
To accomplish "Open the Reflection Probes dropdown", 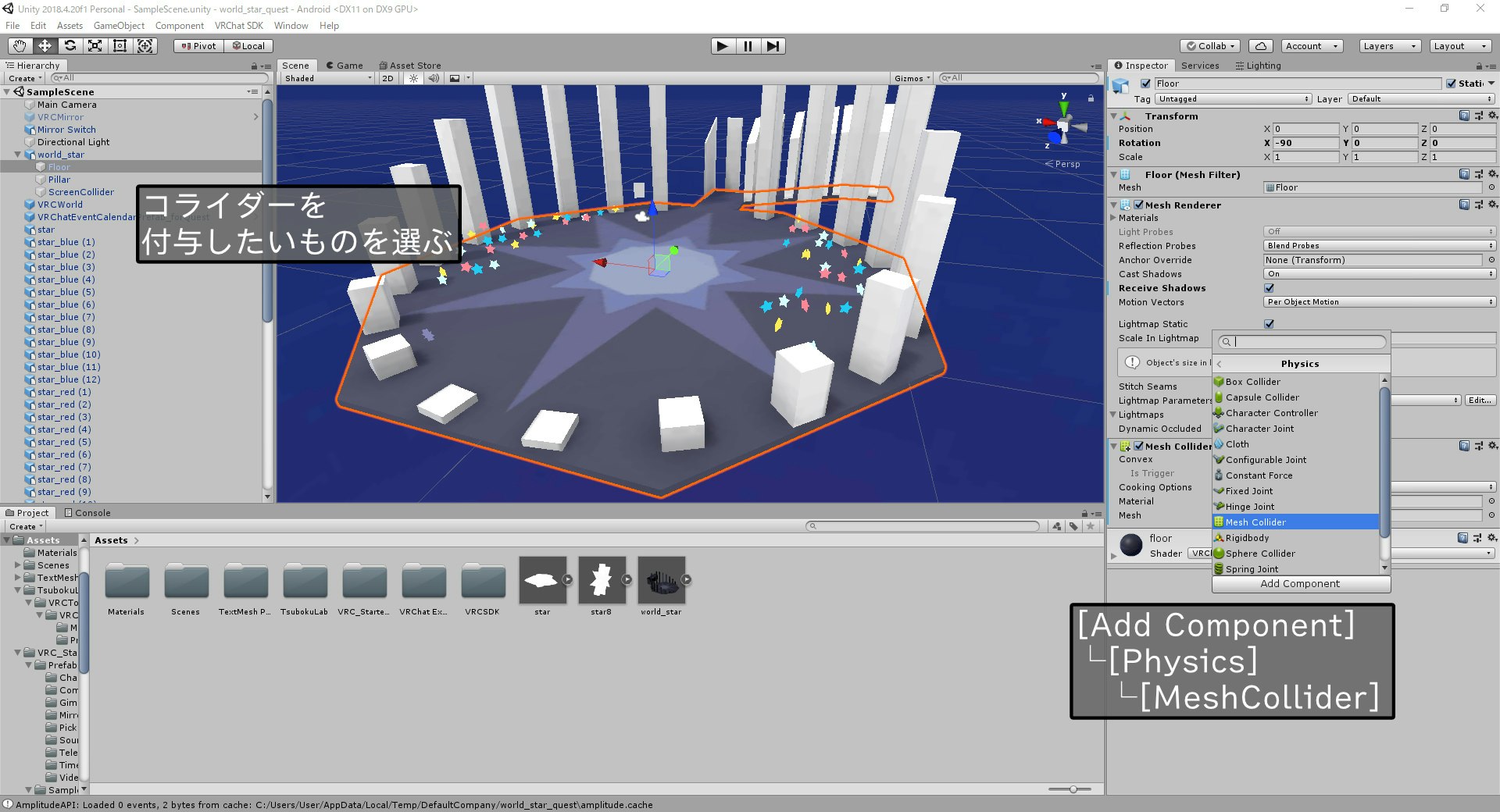I will (x=1378, y=245).
